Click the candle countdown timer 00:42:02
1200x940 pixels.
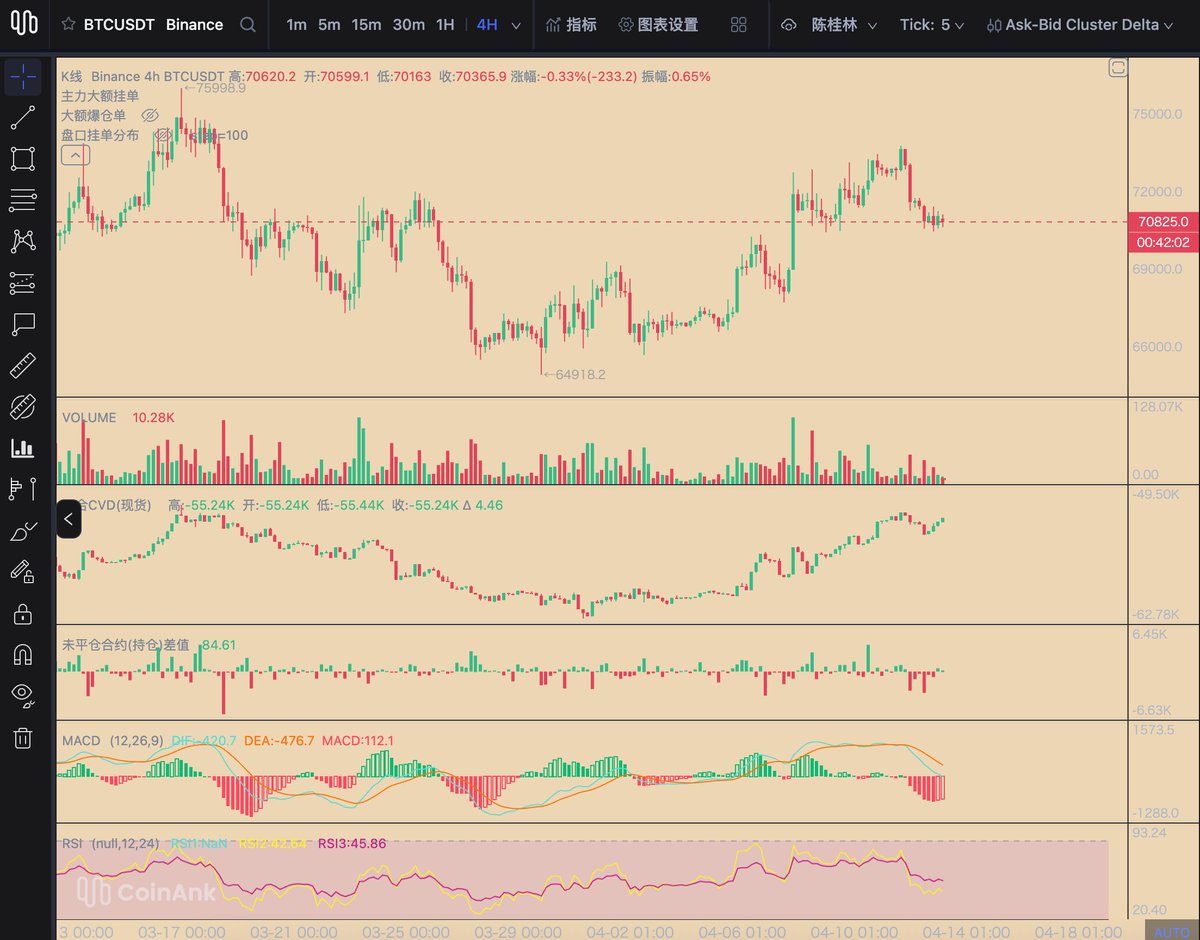1162,242
